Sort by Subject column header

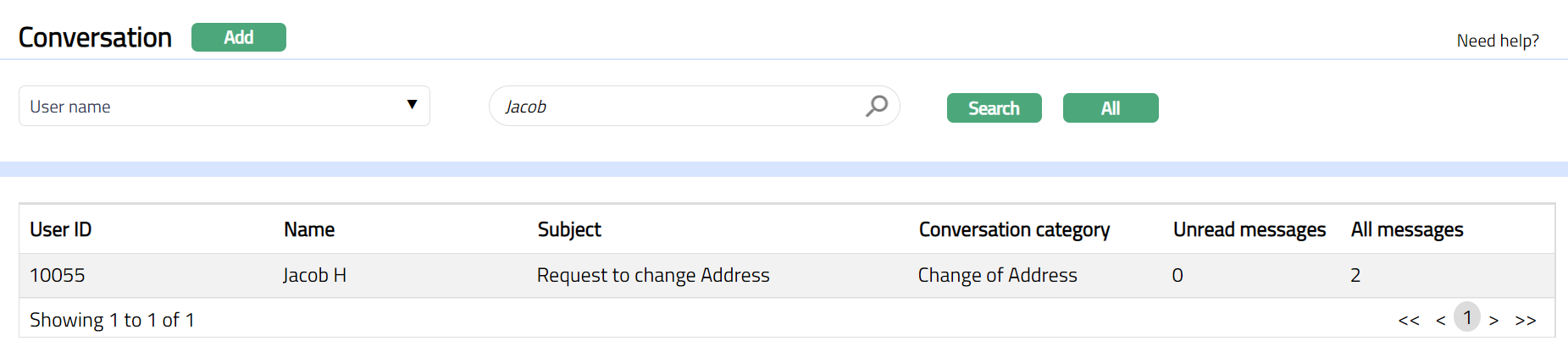[569, 229]
